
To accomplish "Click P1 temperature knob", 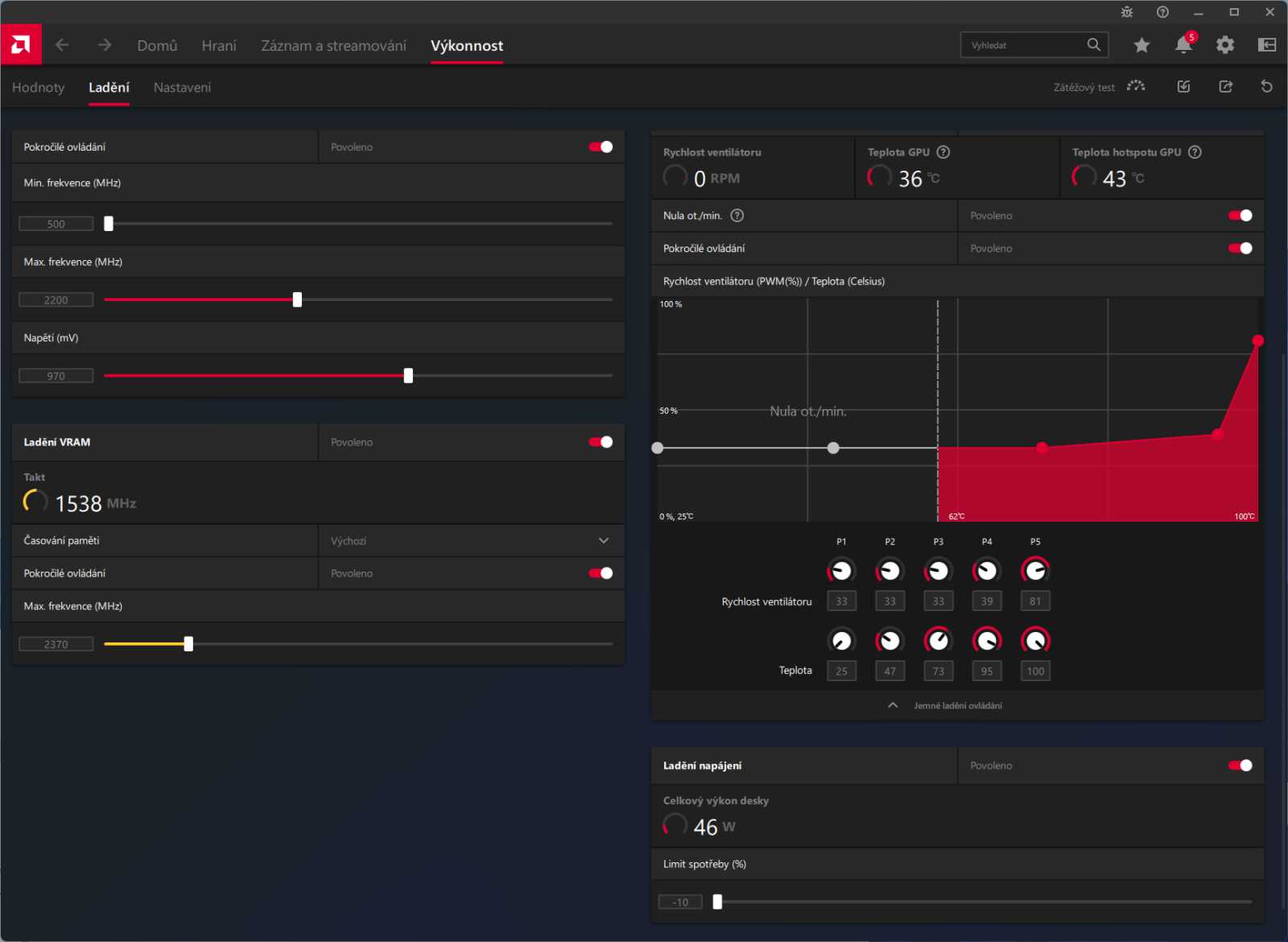I will point(841,640).
